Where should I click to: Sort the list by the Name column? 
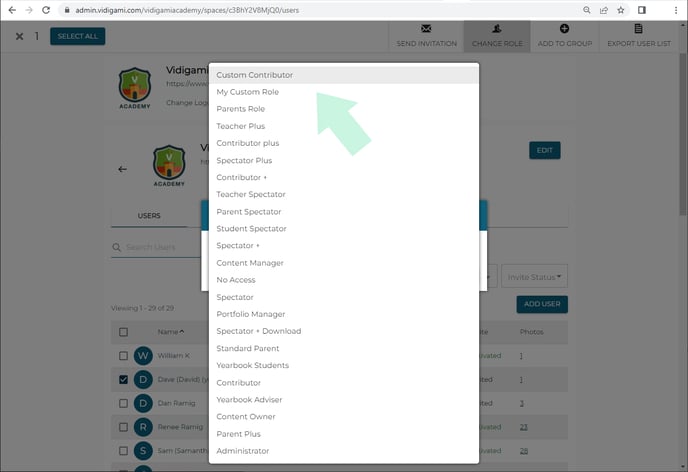coord(170,332)
